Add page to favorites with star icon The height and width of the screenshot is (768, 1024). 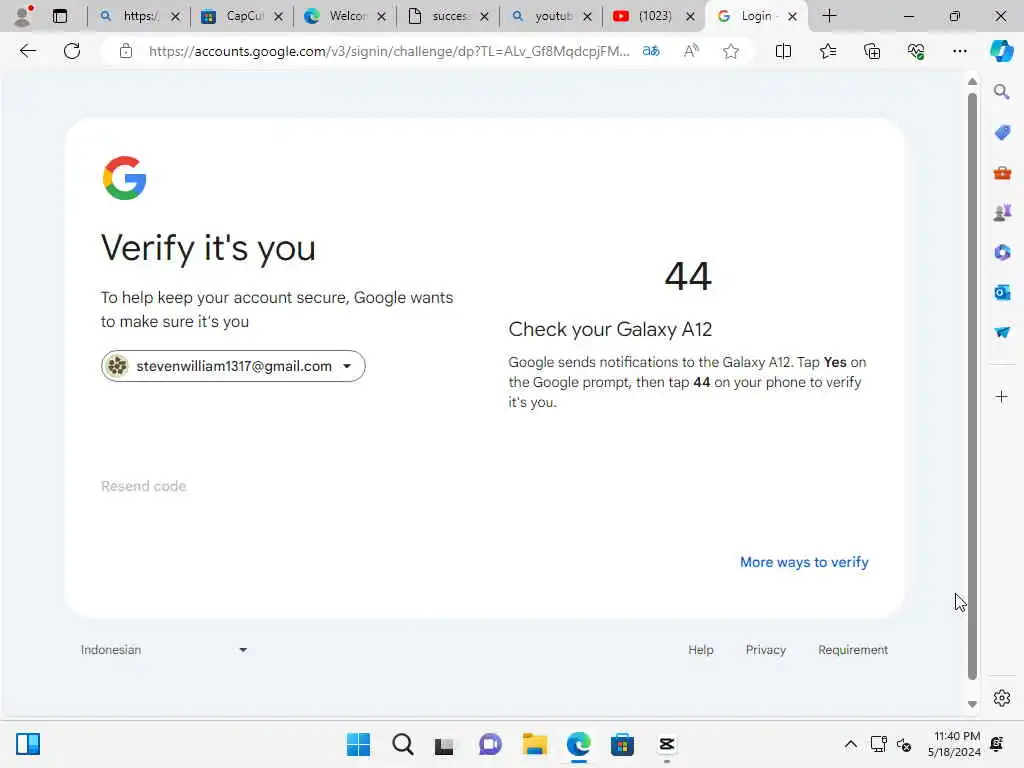pos(731,51)
